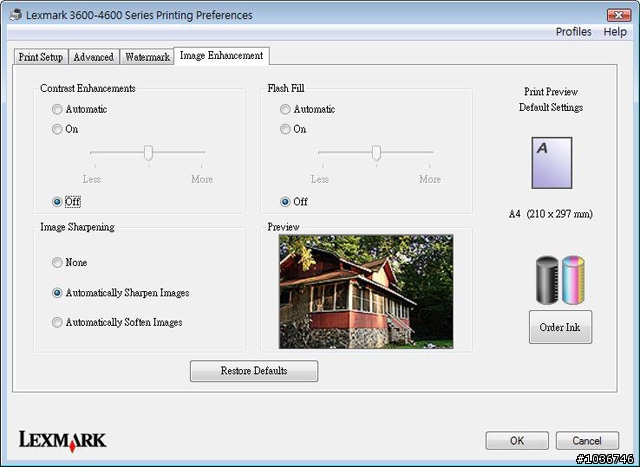Go to the Watermark tab
This screenshot has height=467, width=640.
(147, 57)
